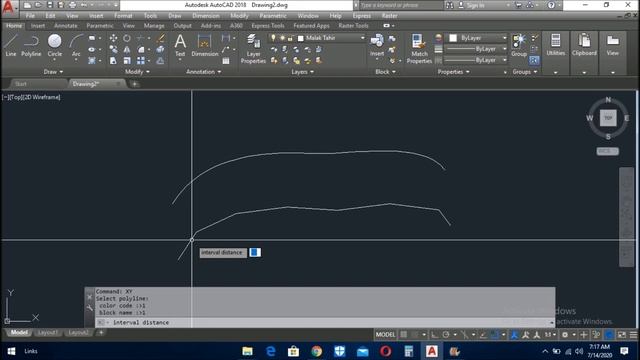Expand the Properties panel dropdown
Viewport: 640px width, 360px height.
pyautogui.click(x=453, y=72)
